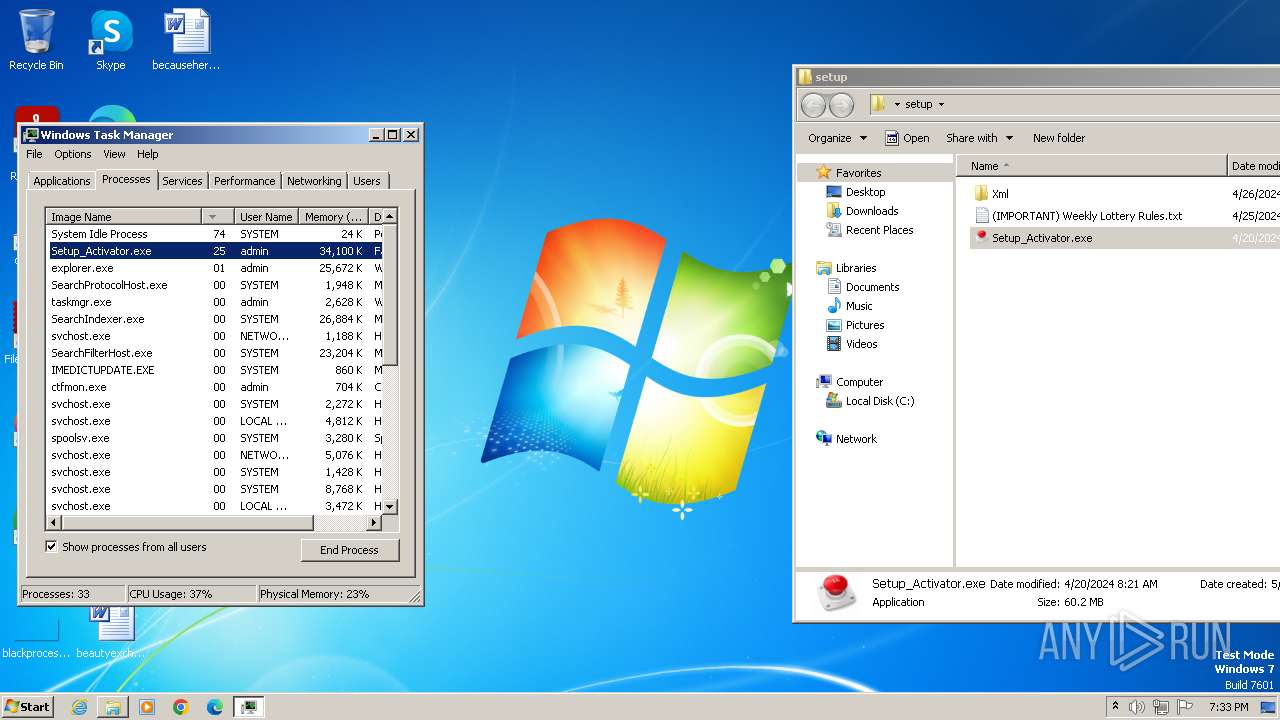Select the spoolsv.exe process row
This screenshot has height=720, width=1280.
click(214, 438)
